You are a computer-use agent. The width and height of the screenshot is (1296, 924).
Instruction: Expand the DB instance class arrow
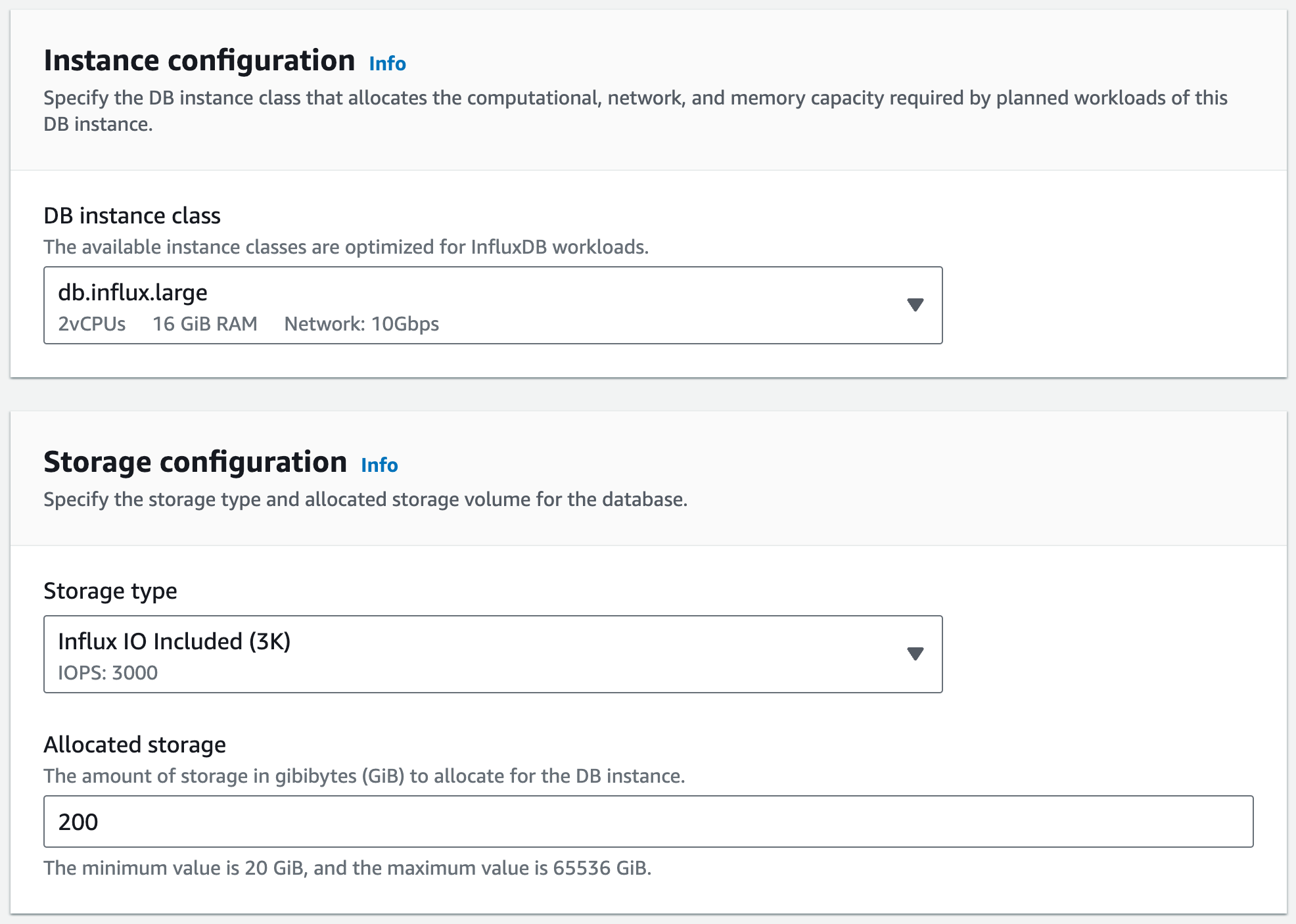click(915, 305)
